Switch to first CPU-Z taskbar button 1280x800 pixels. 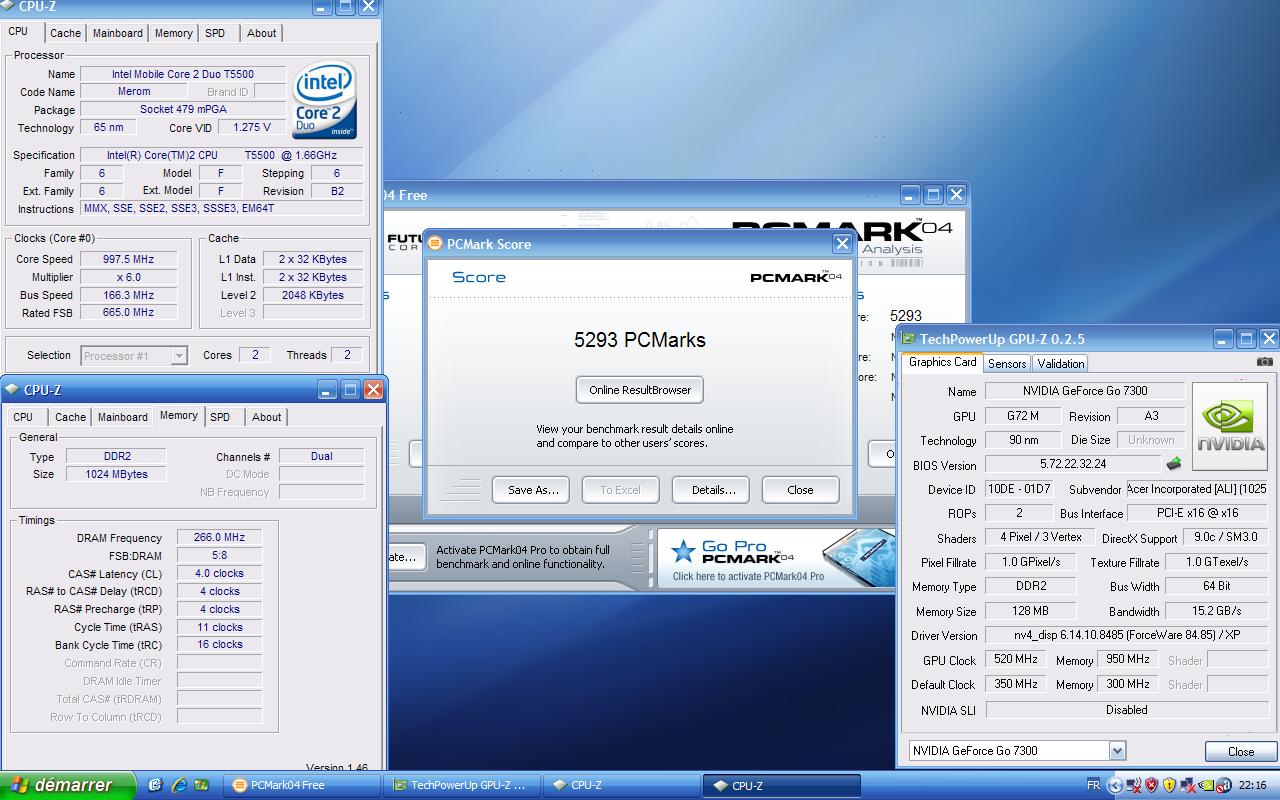click(623, 785)
